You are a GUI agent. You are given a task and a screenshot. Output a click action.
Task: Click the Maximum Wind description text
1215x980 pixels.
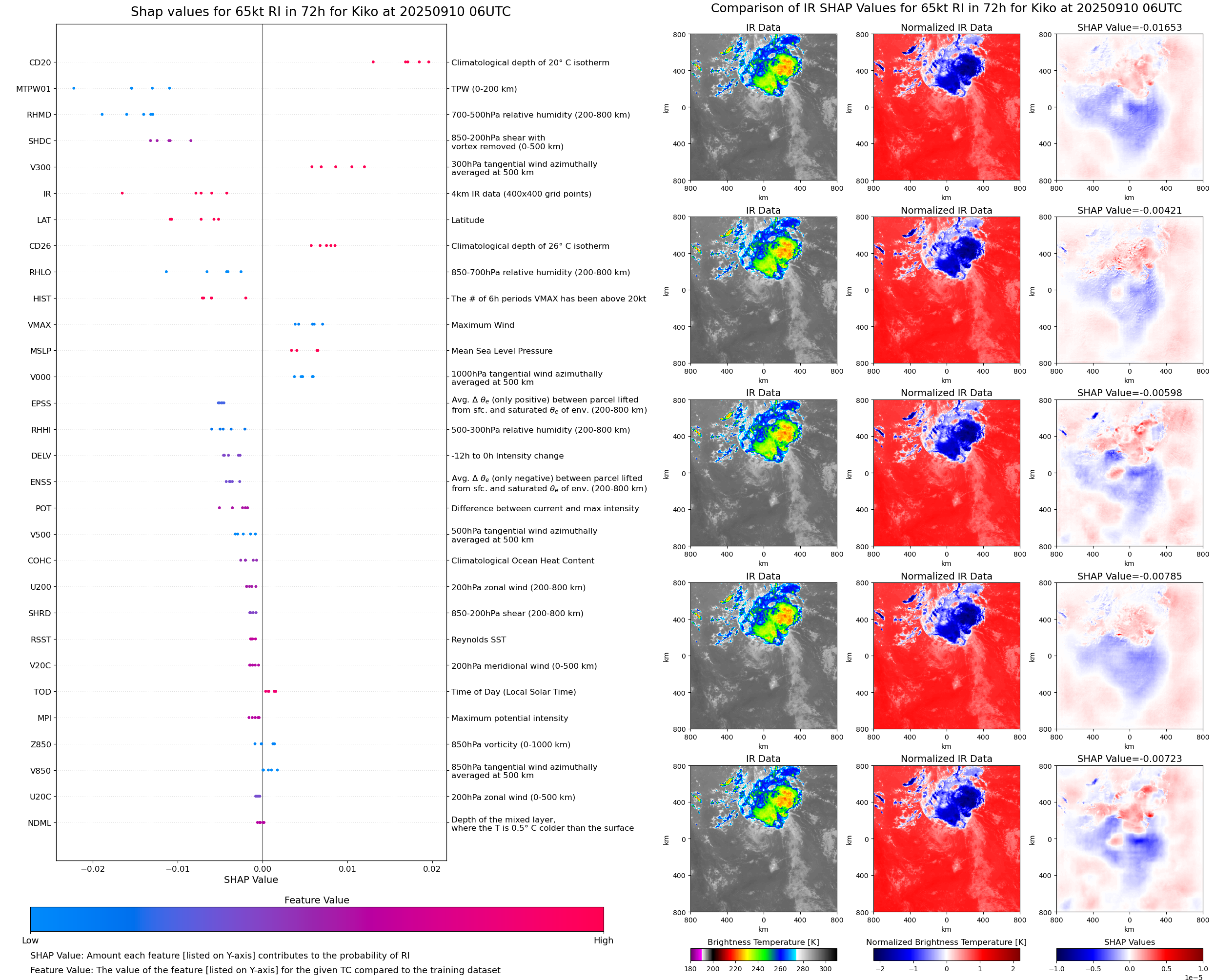(x=483, y=325)
